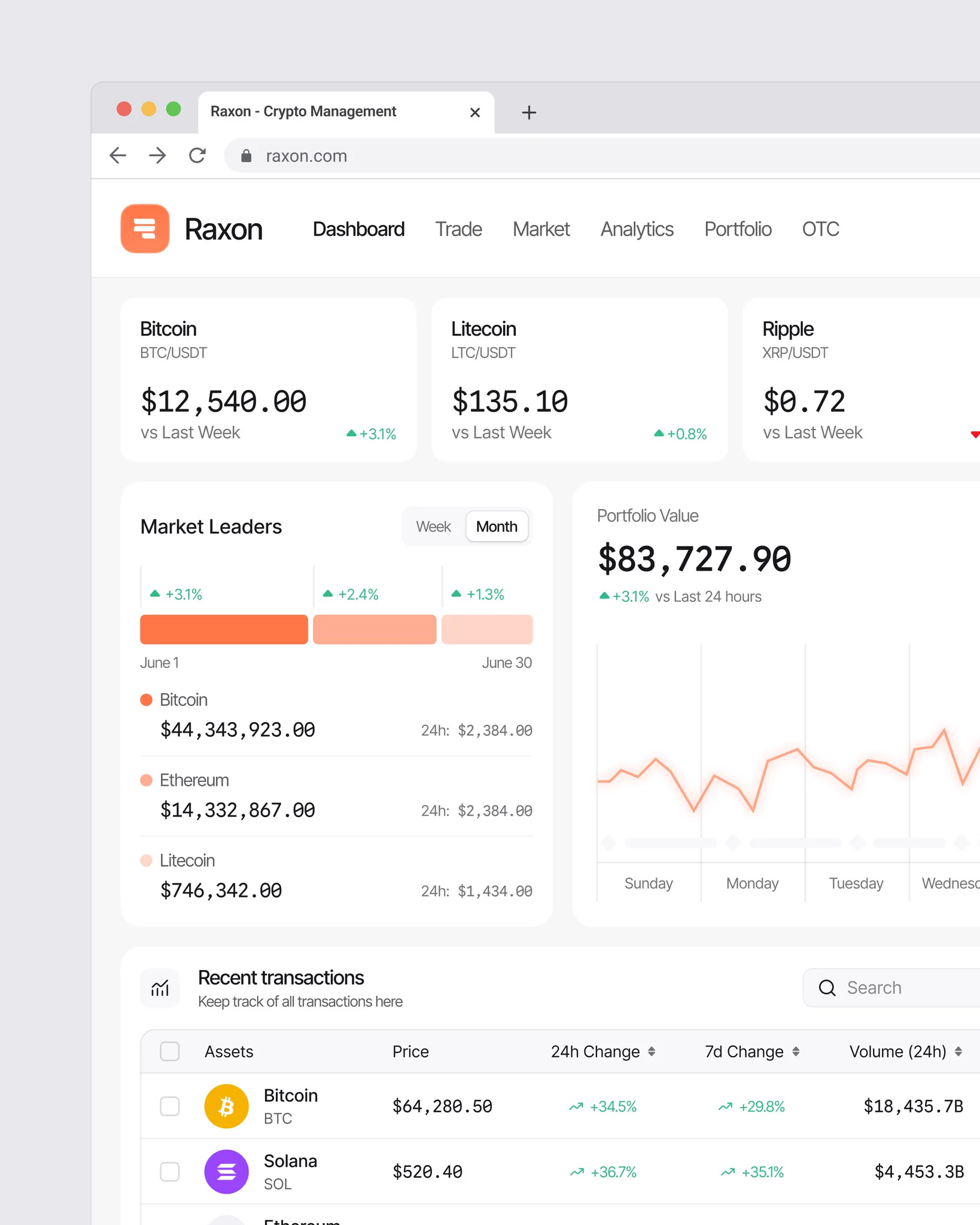Click the chart icon beside Recent transactions
The image size is (980, 1225).
pos(160,988)
